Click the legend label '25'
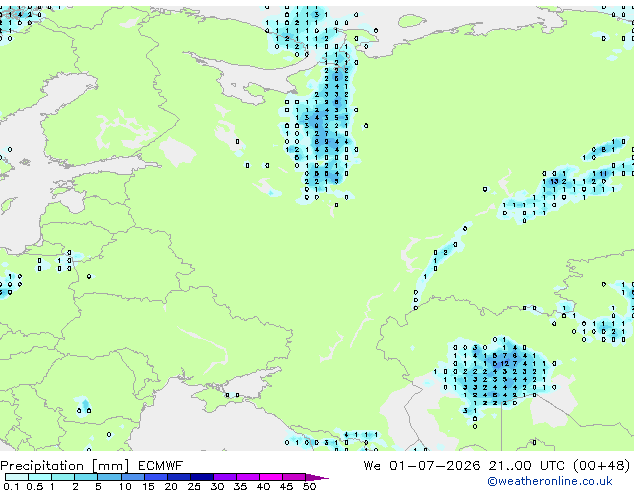The image size is (634, 490). [194, 486]
